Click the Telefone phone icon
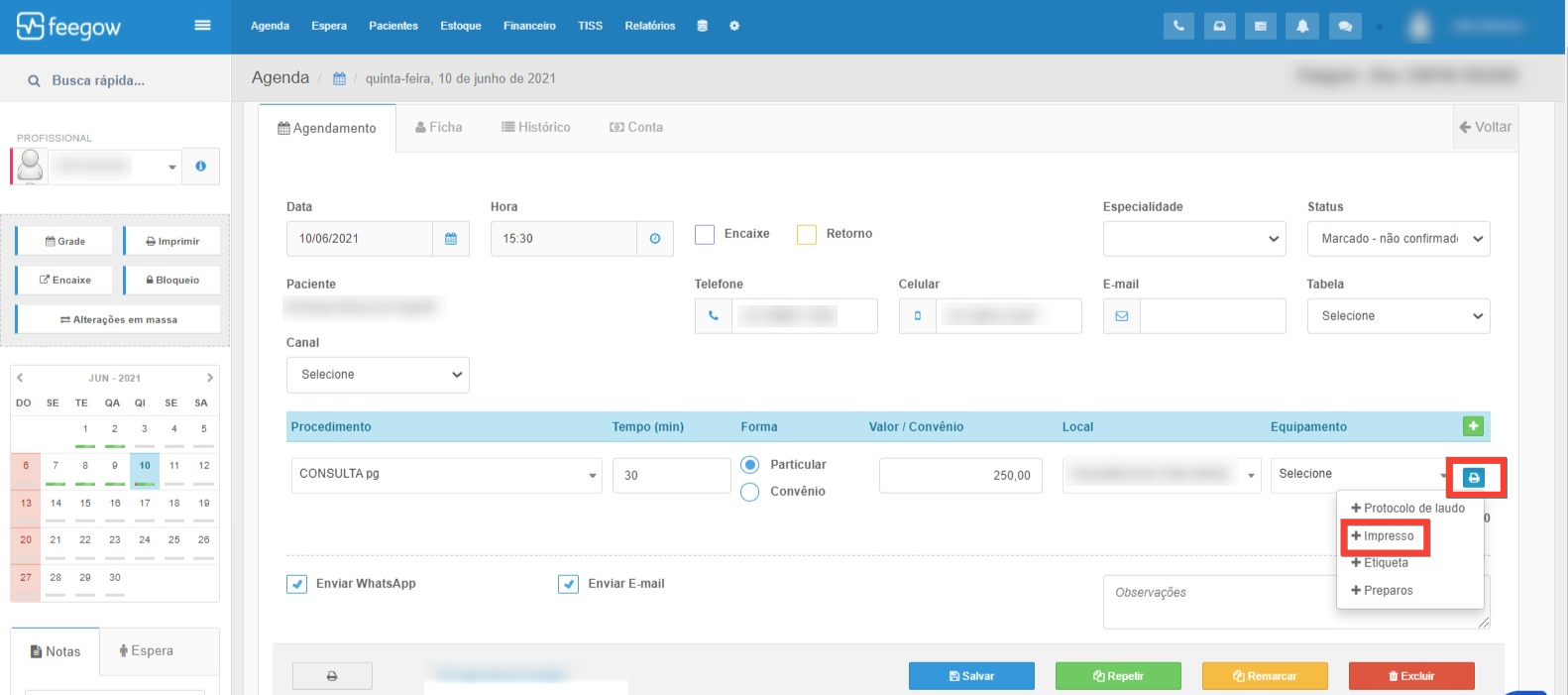The height and width of the screenshot is (695, 1568). click(714, 316)
